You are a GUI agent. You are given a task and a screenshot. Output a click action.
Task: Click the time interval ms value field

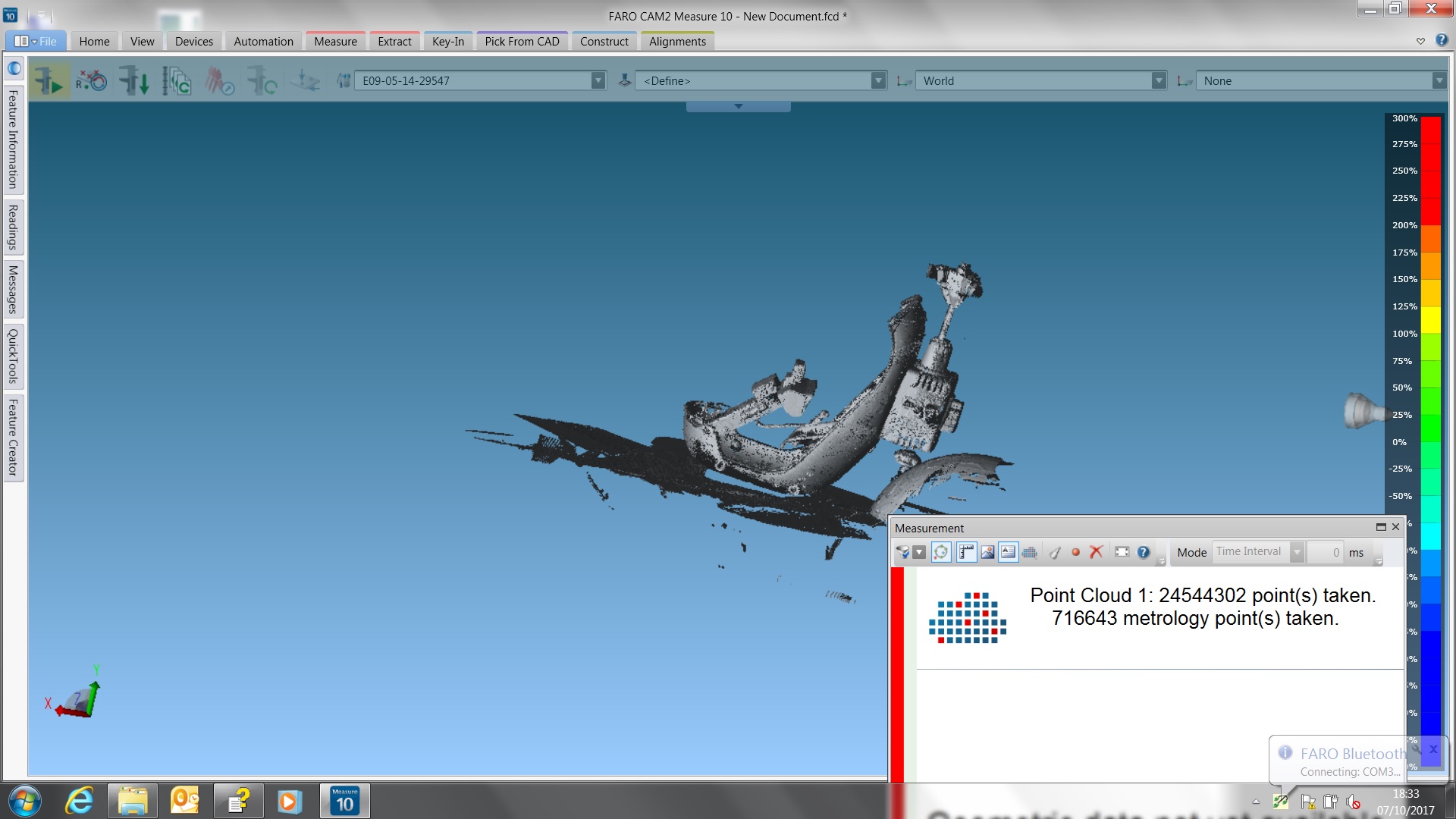point(1325,552)
